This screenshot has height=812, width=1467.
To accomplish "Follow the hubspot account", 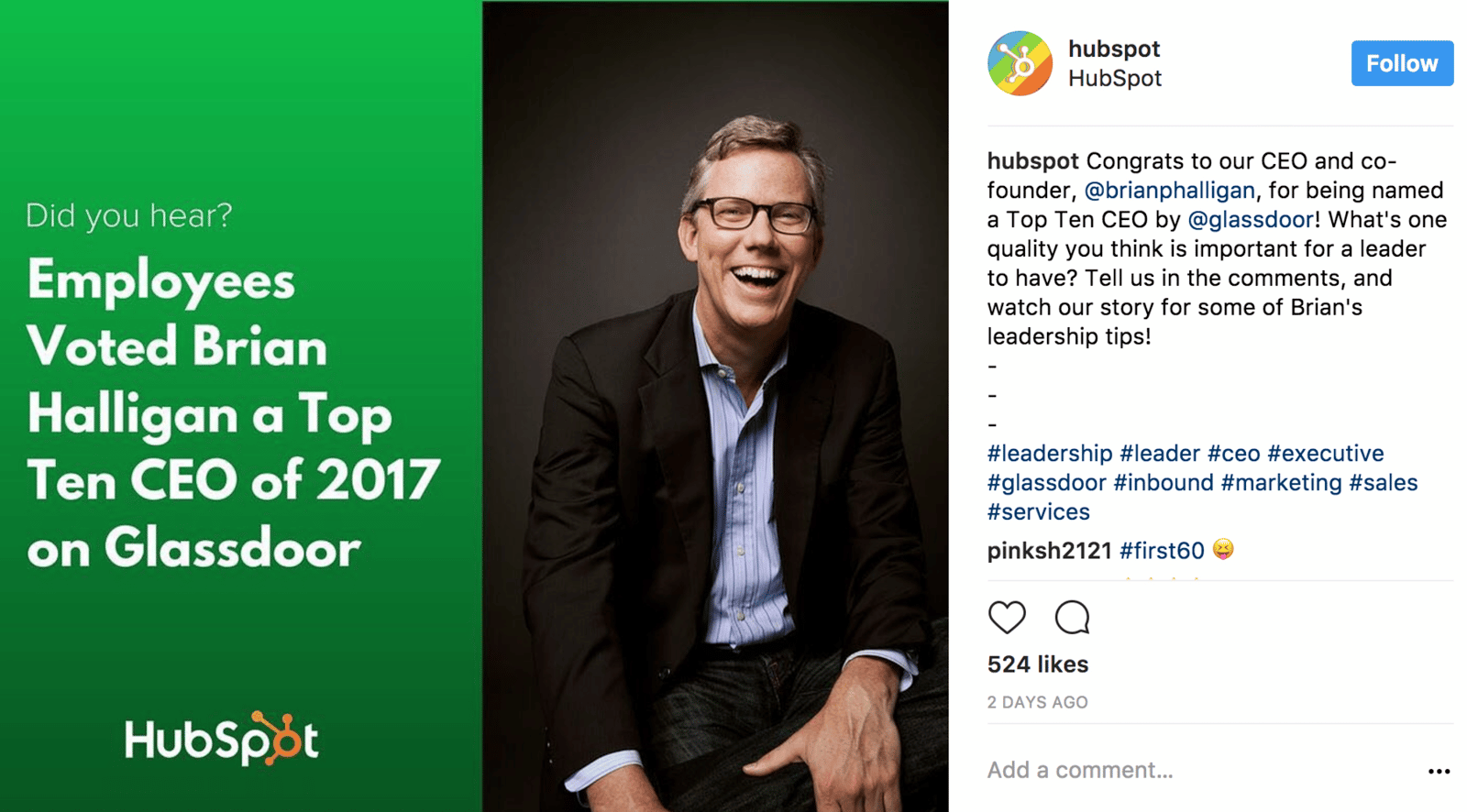I will [1402, 63].
